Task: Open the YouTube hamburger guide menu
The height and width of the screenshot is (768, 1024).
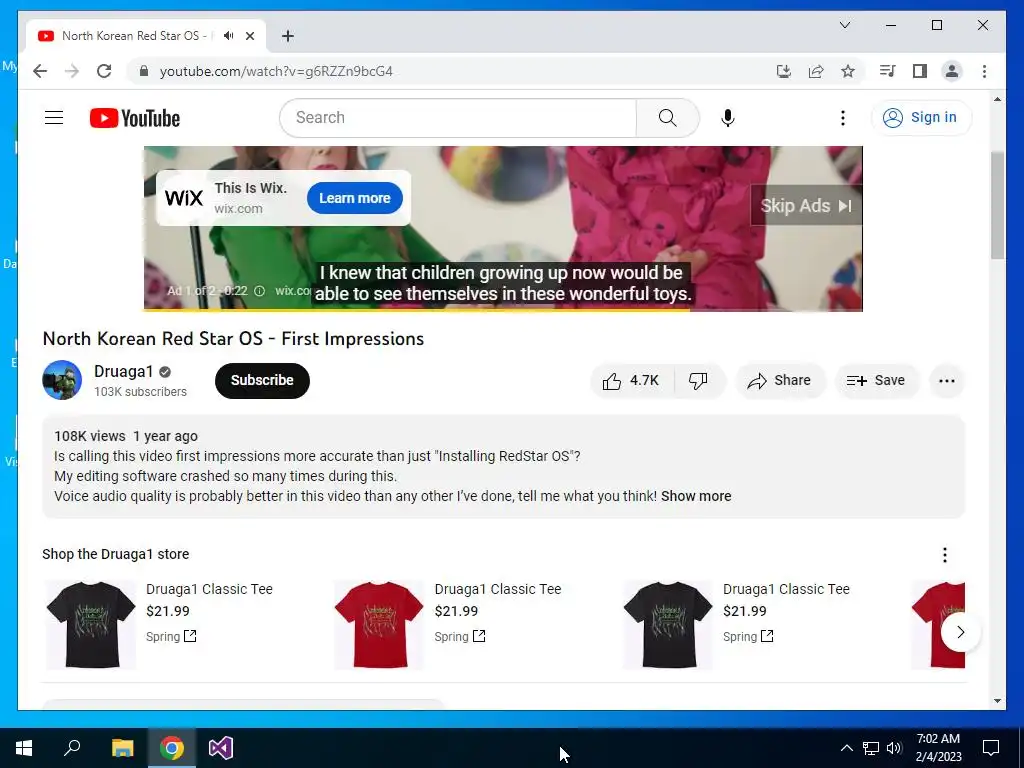Action: point(54,118)
